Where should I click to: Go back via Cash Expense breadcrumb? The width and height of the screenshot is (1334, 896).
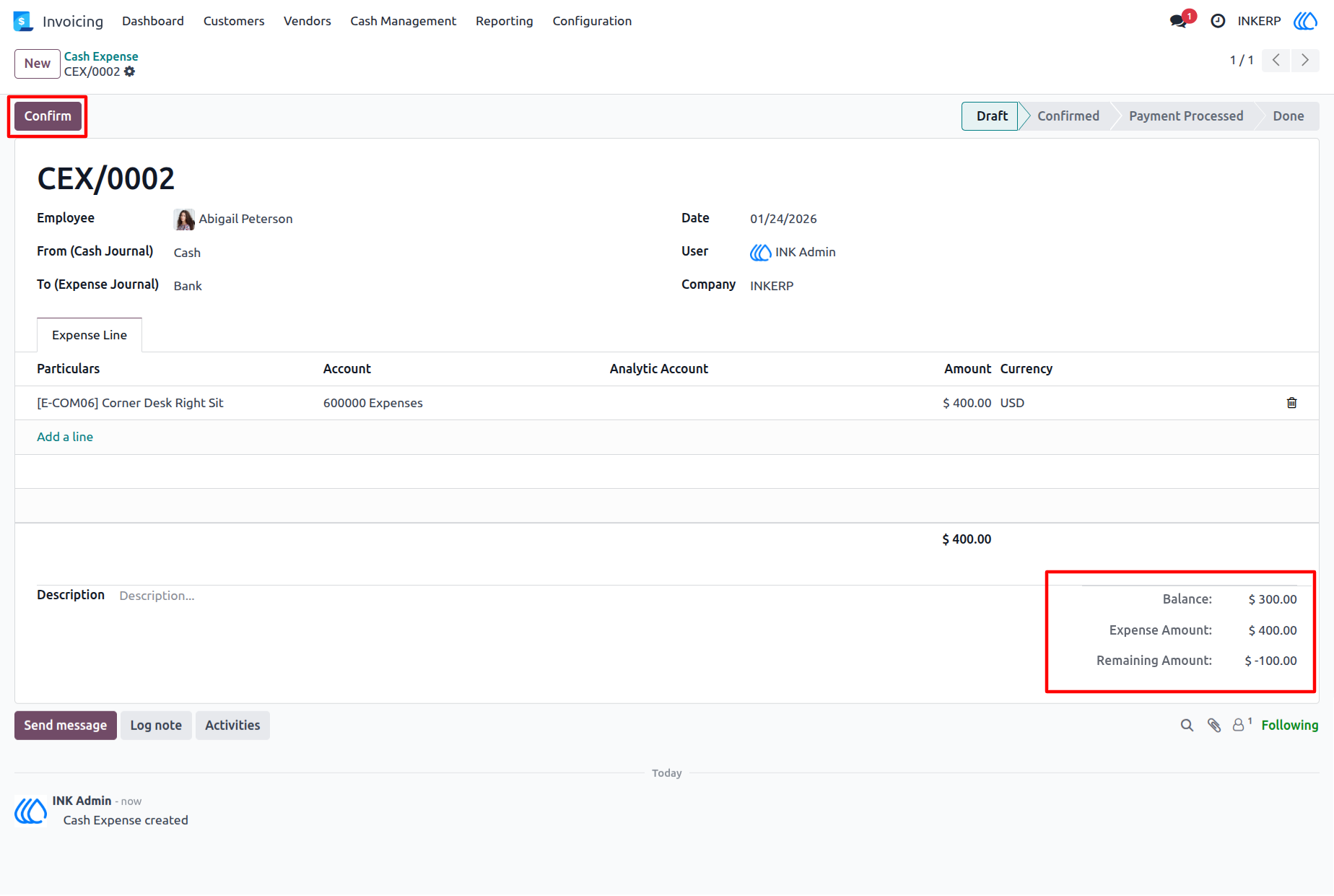tap(101, 56)
